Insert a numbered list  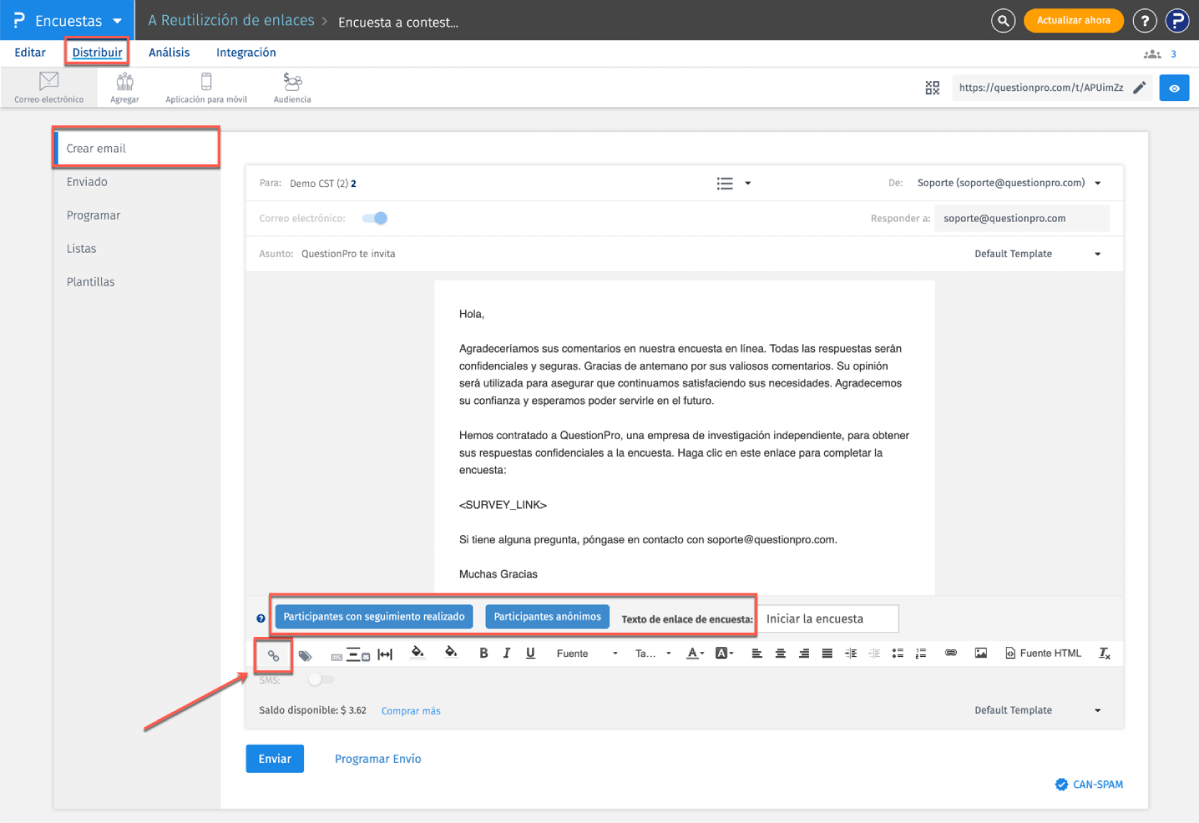(921, 653)
